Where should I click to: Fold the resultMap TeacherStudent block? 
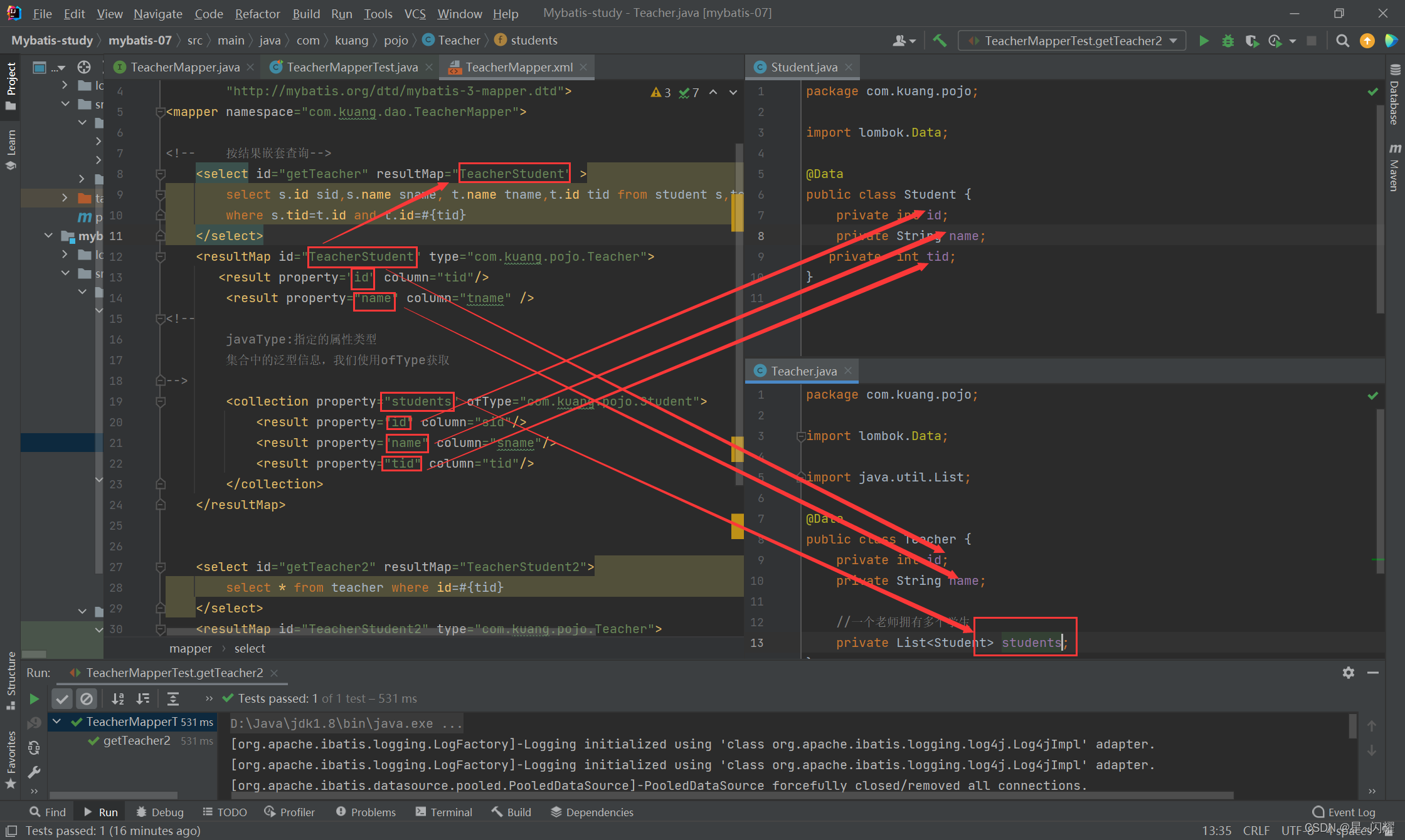[x=161, y=257]
